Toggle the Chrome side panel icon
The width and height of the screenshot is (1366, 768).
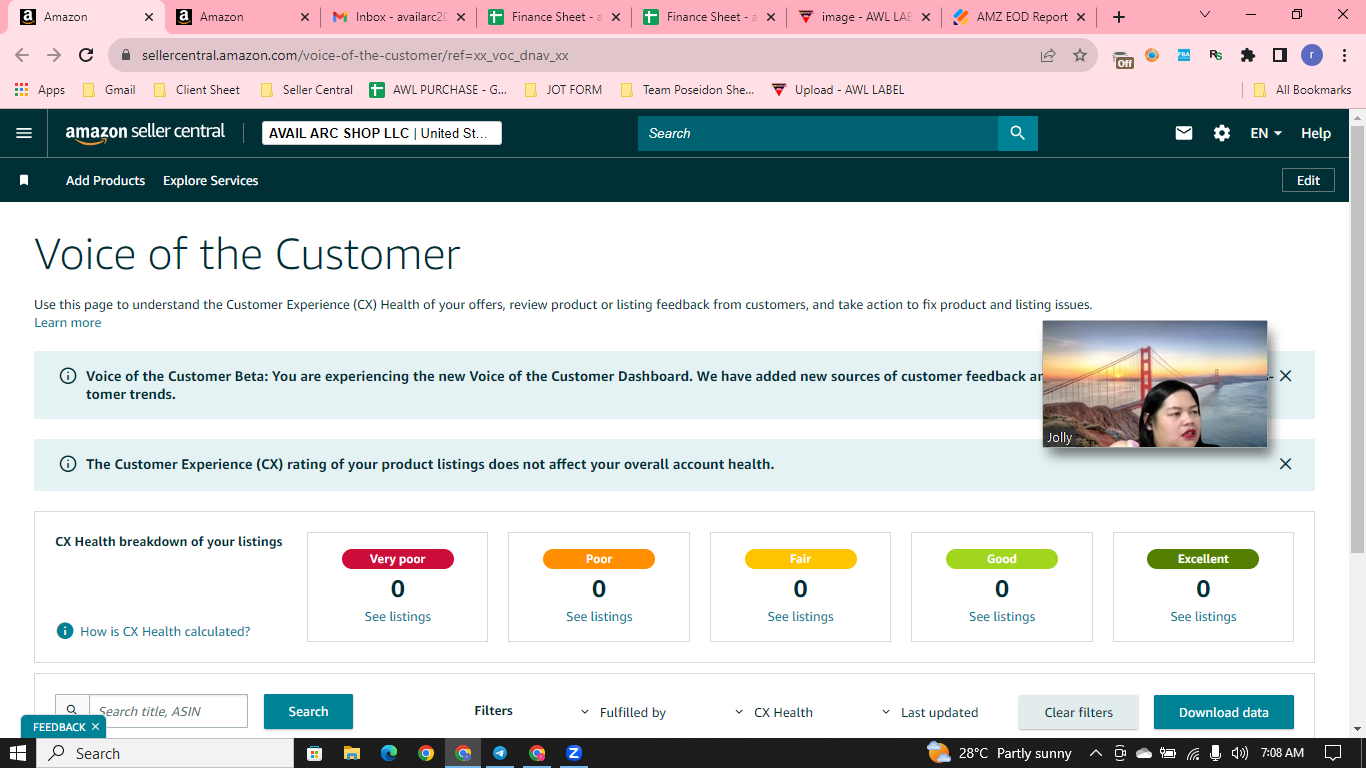1280,56
